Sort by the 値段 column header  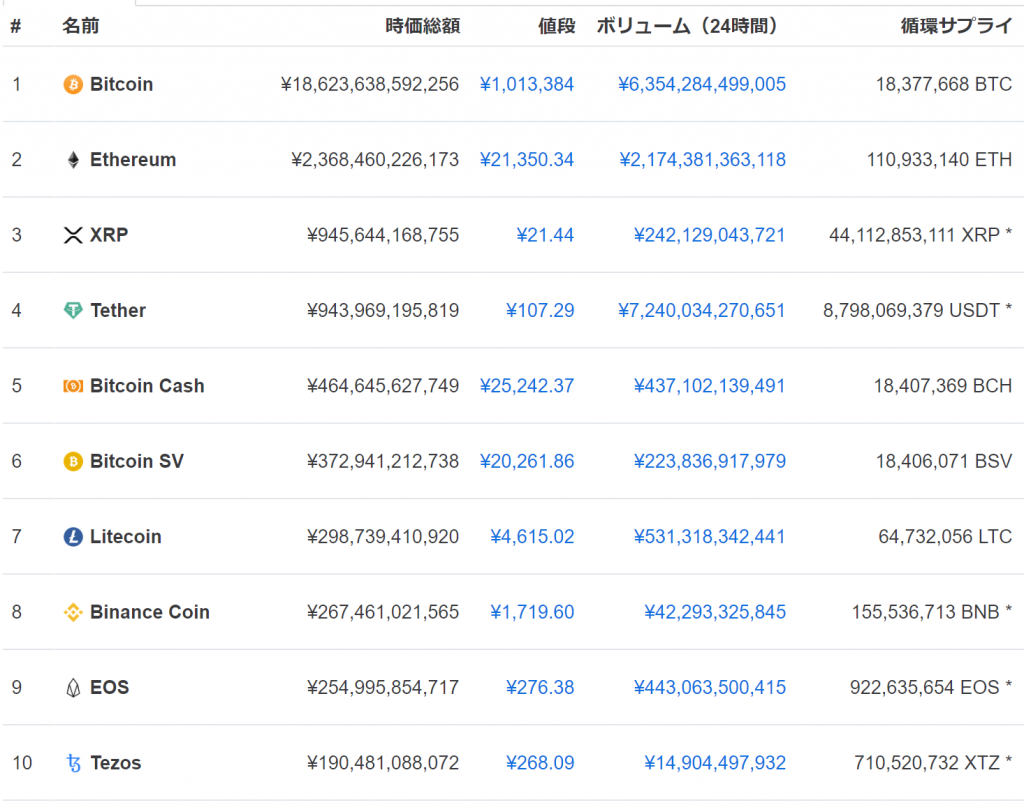click(x=556, y=26)
